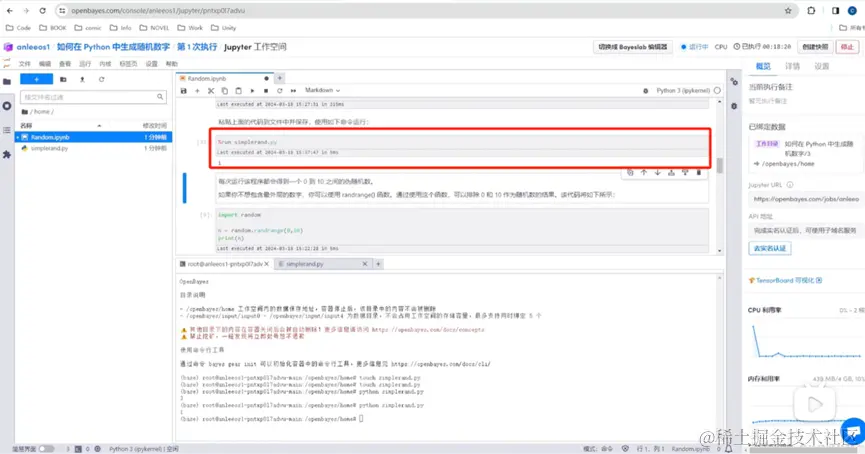Open the 设置 tab in the right panel
This screenshot has height=454, width=865.
click(x=821, y=66)
